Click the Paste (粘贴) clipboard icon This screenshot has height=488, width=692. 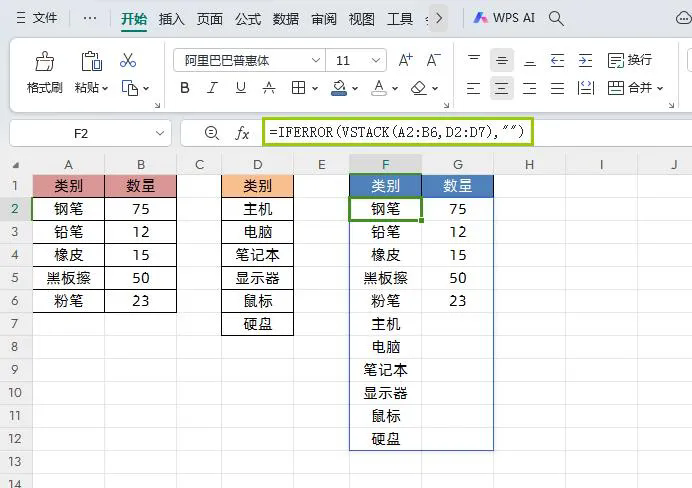91,62
